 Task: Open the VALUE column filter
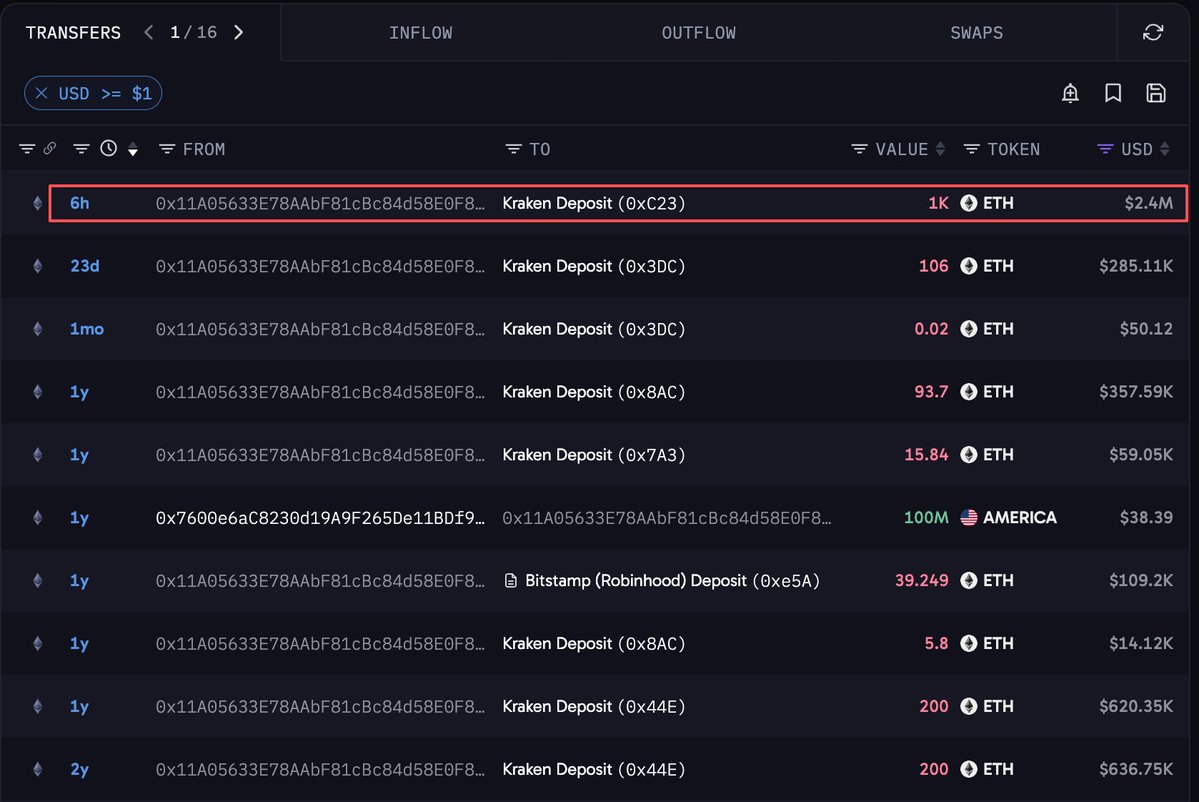[859, 149]
